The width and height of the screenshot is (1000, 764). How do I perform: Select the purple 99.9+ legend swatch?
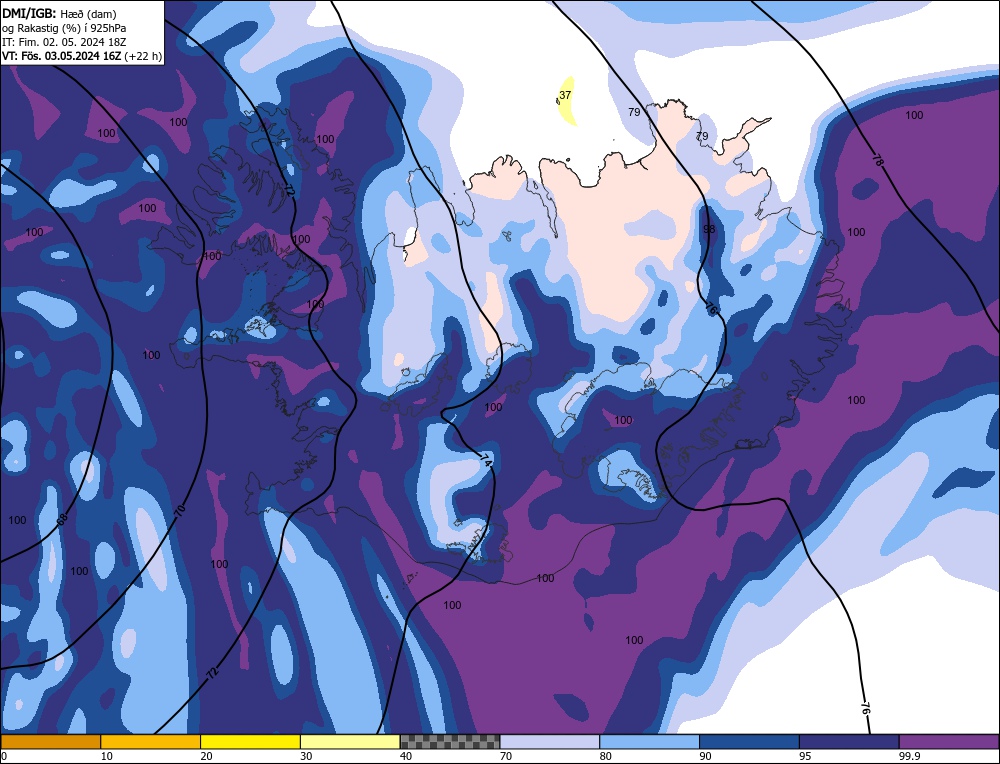tap(950, 742)
